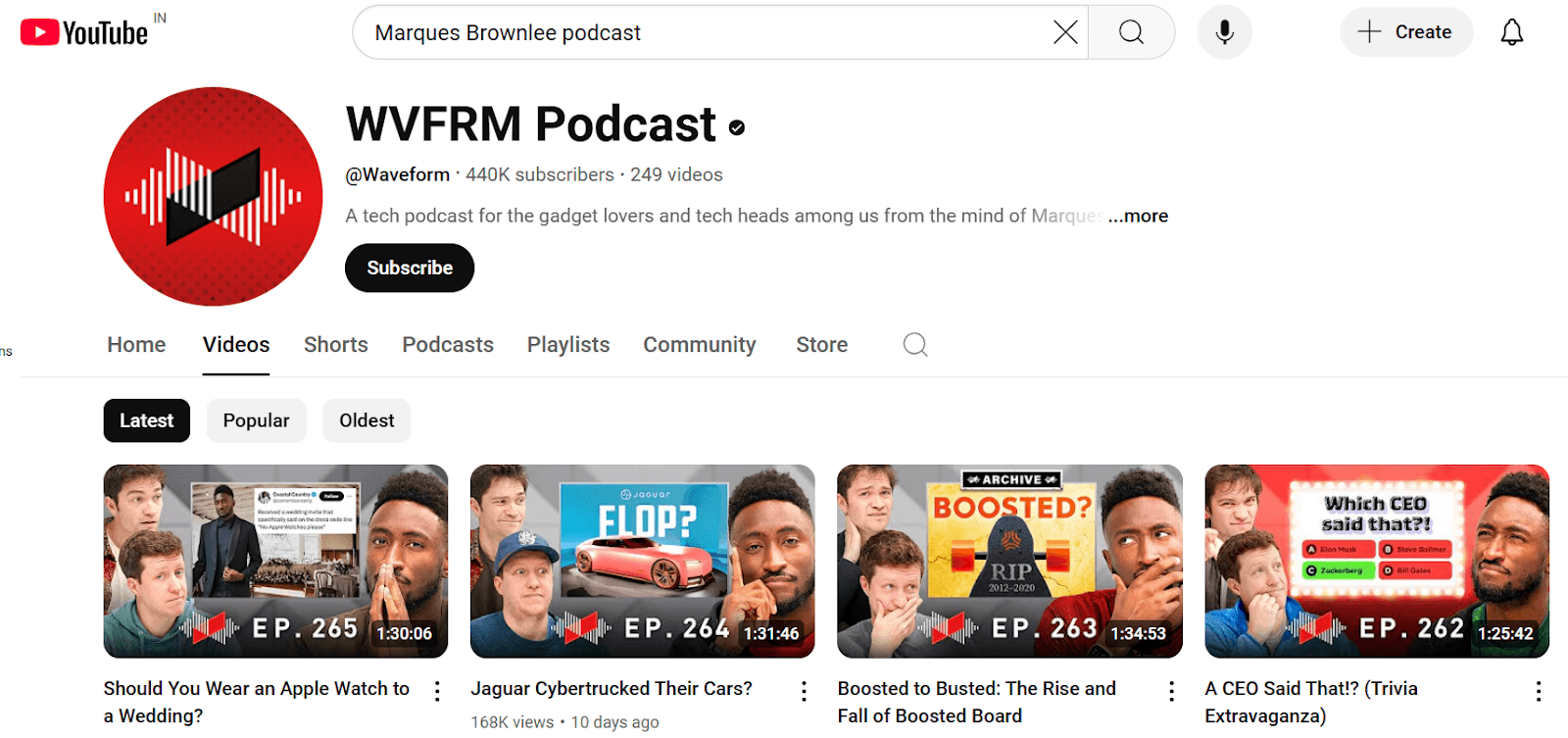Click the 249 videos count
The height and width of the screenshot is (738, 1568).
676,174
